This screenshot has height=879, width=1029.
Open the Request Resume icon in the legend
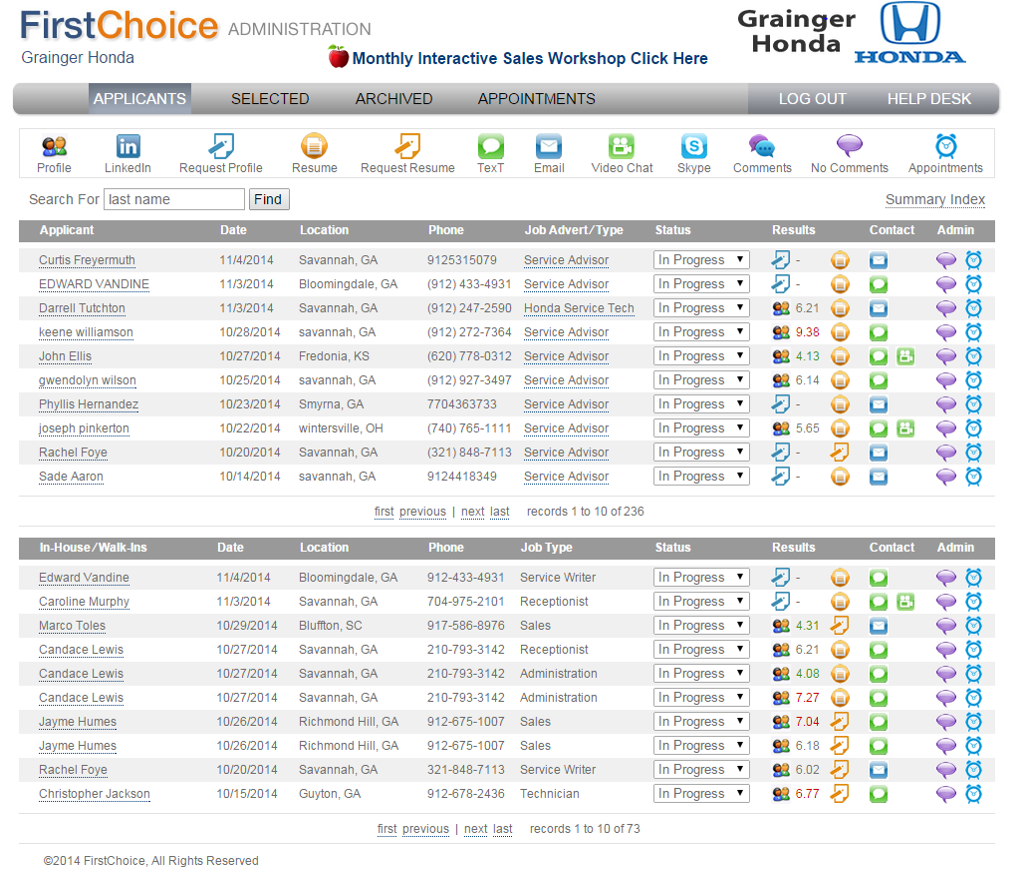[x=407, y=146]
